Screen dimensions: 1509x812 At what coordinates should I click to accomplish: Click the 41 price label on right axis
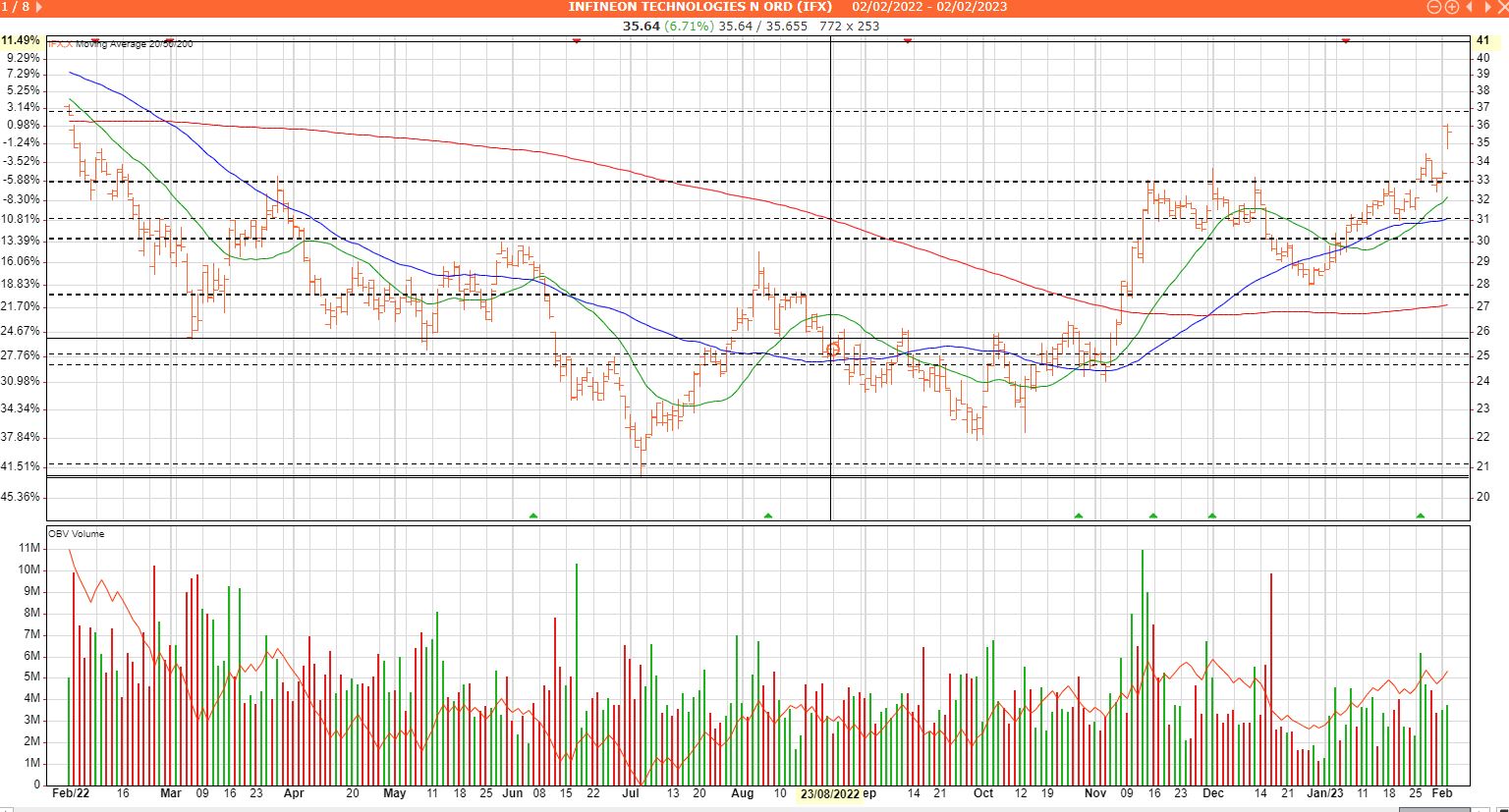[1482, 40]
